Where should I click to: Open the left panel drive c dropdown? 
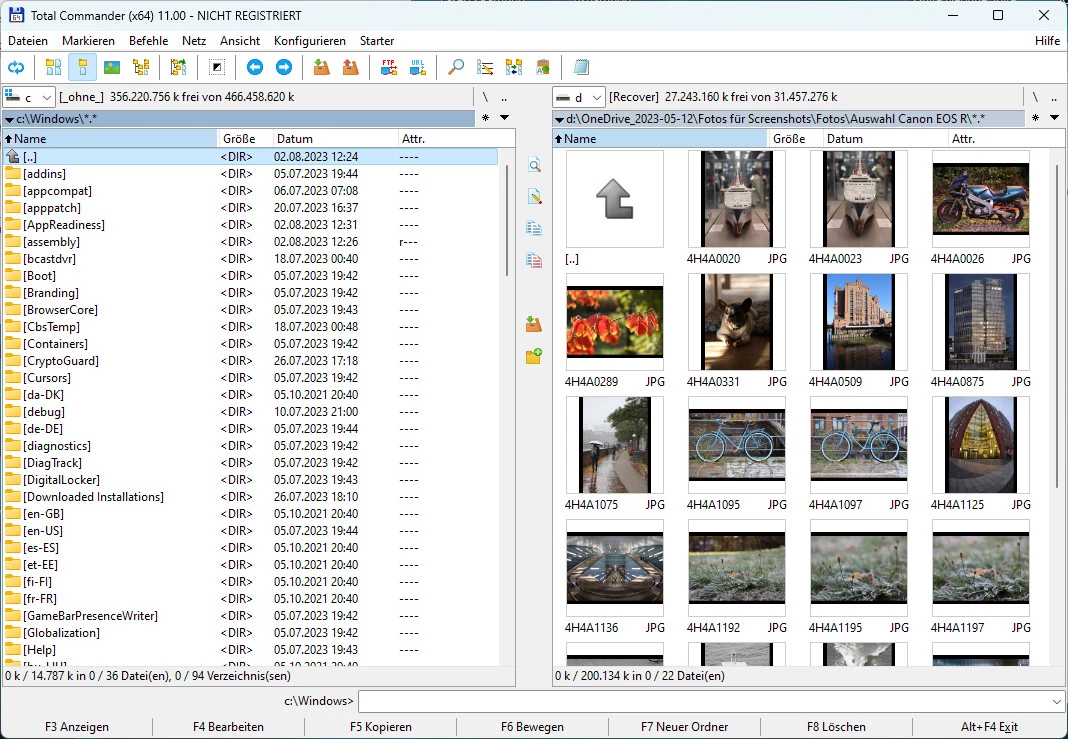[x=28, y=97]
